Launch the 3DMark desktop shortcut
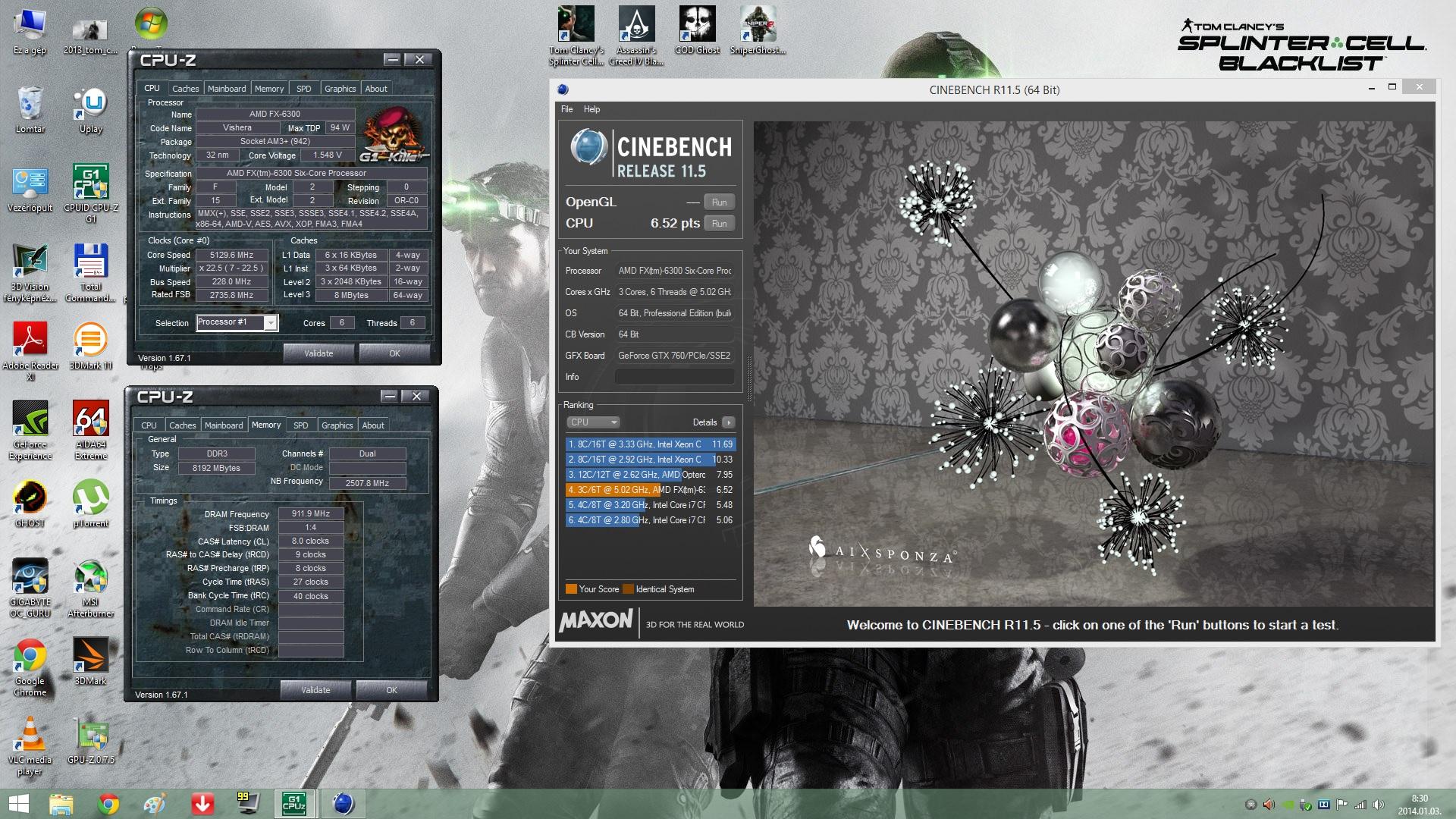 [x=91, y=661]
